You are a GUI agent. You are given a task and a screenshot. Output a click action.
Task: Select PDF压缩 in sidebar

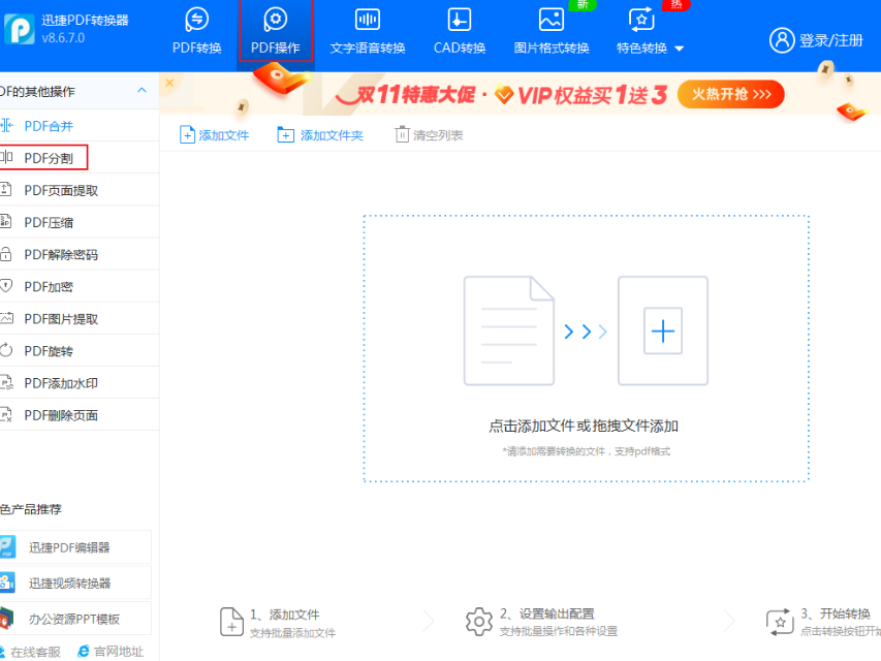(79, 222)
